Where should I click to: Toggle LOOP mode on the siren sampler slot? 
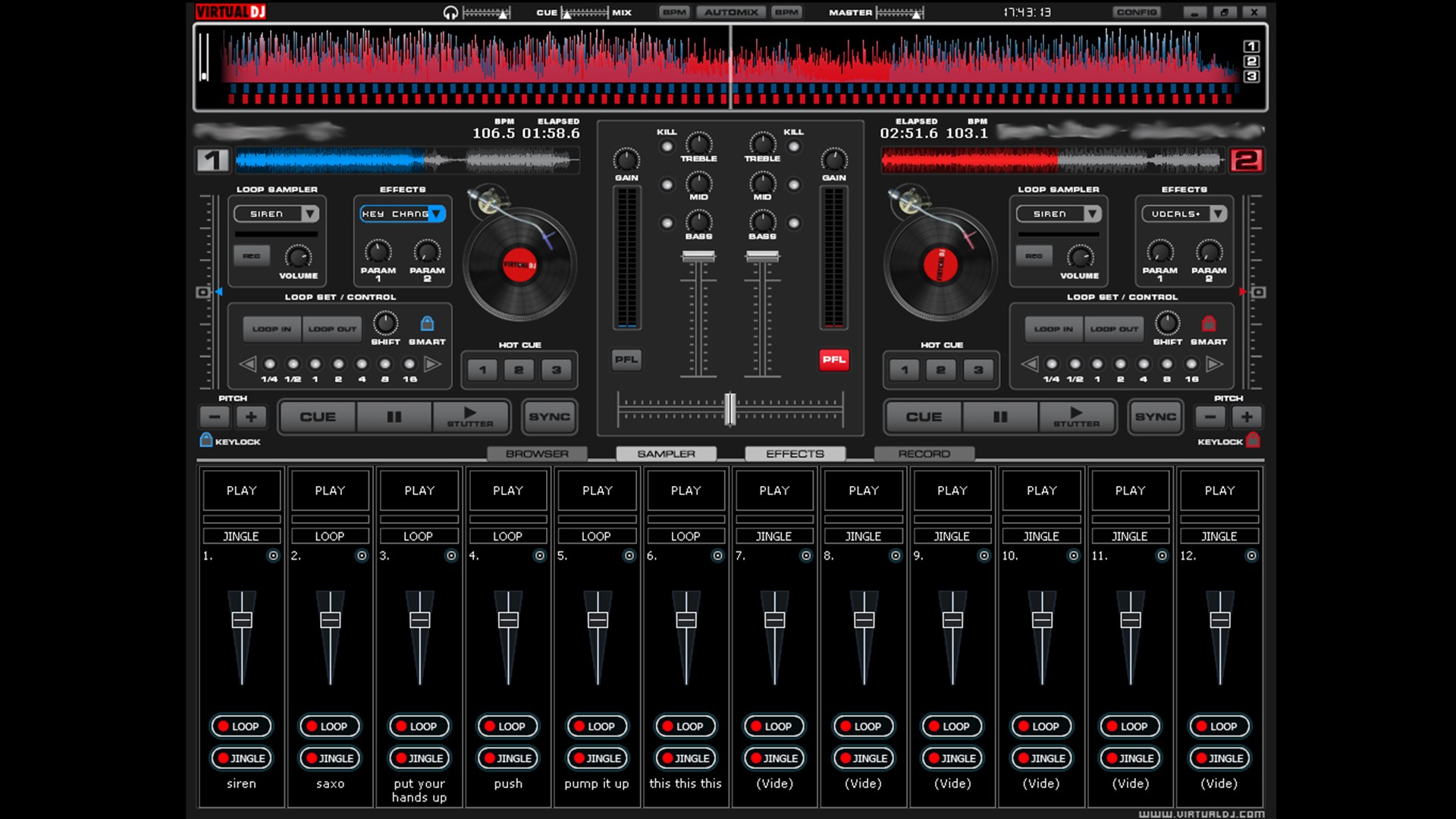pos(241,726)
